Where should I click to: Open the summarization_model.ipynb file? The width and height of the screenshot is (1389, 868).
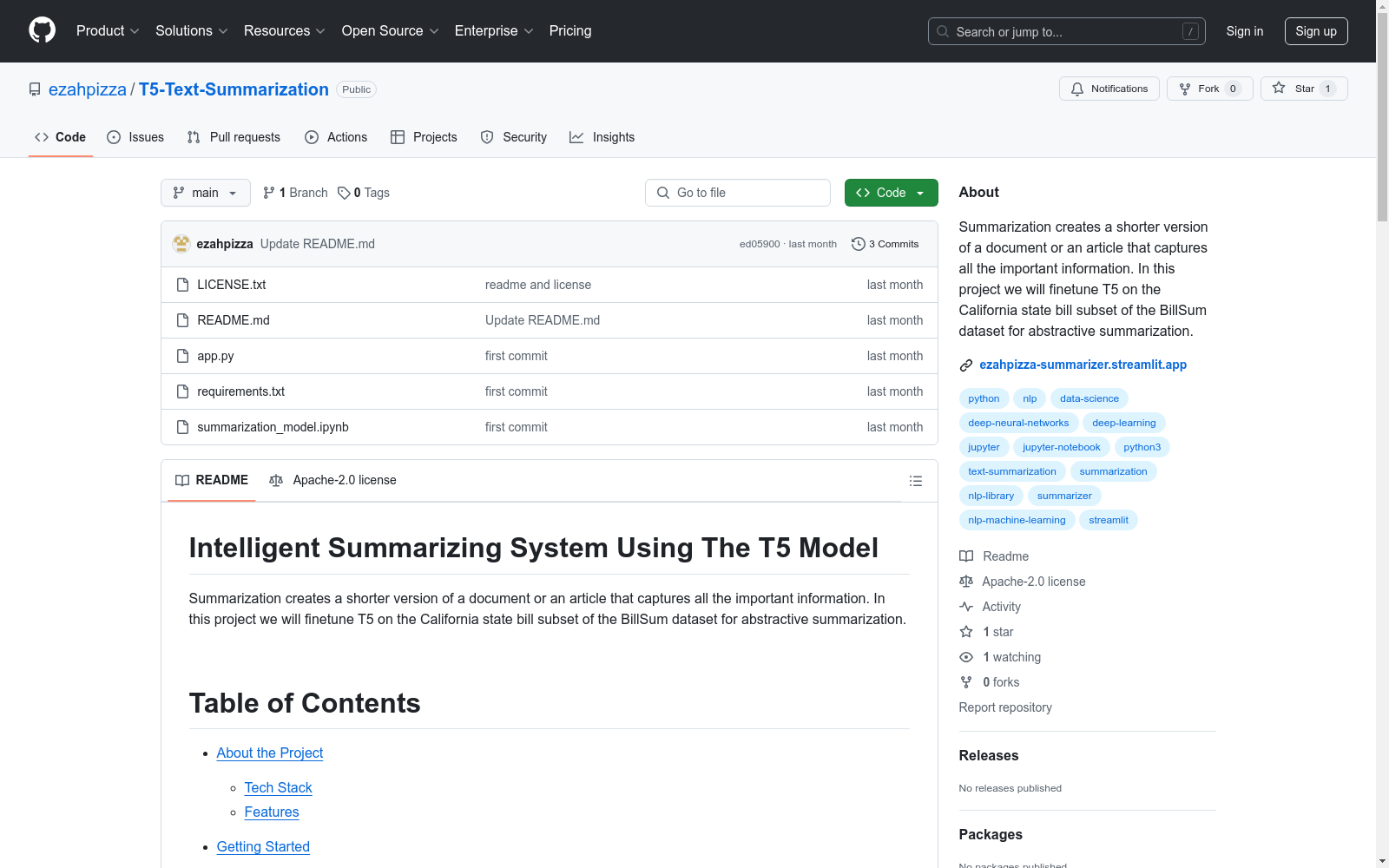(273, 427)
